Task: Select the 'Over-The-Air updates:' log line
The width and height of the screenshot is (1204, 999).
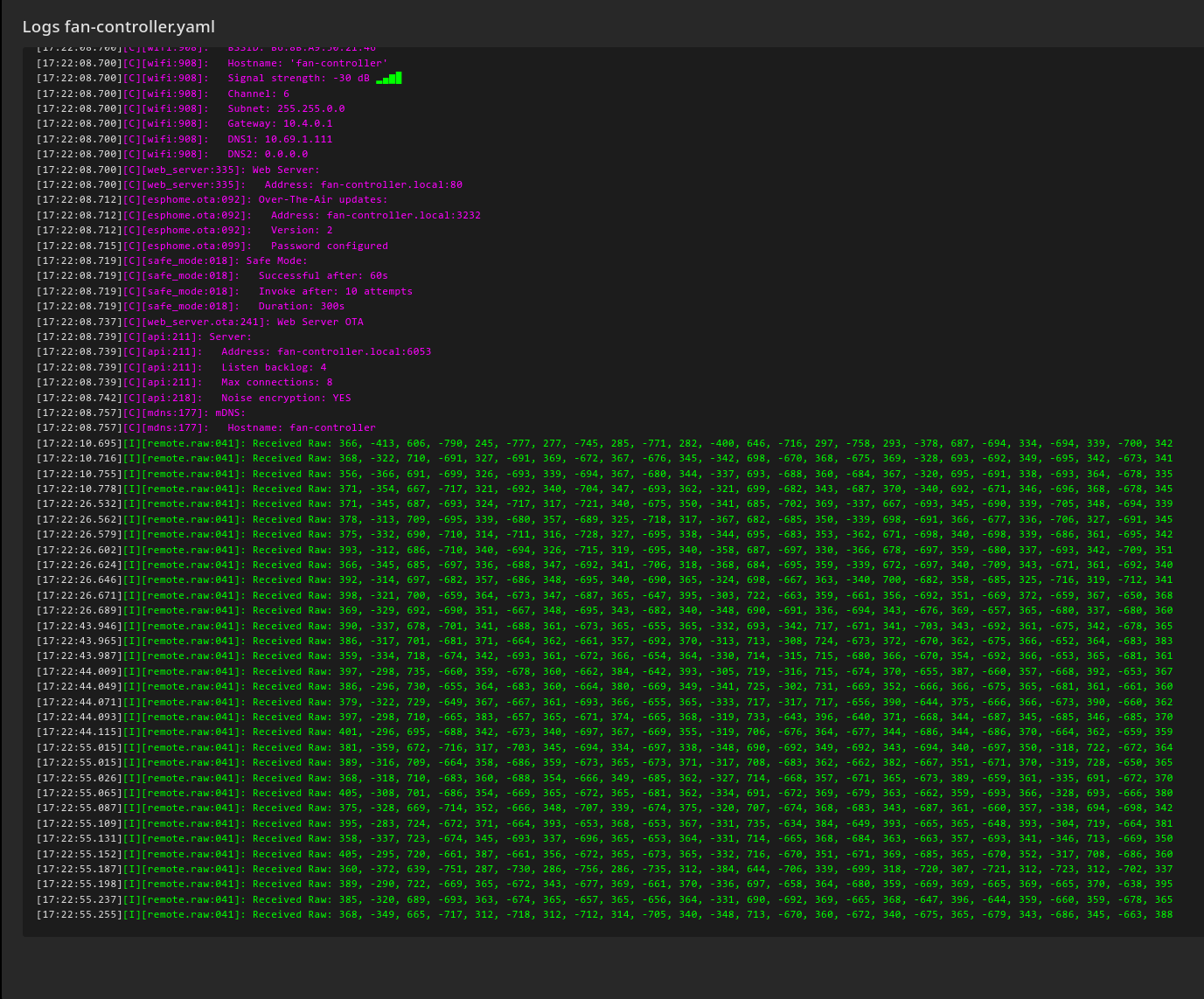Action: click(x=212, y=199)
